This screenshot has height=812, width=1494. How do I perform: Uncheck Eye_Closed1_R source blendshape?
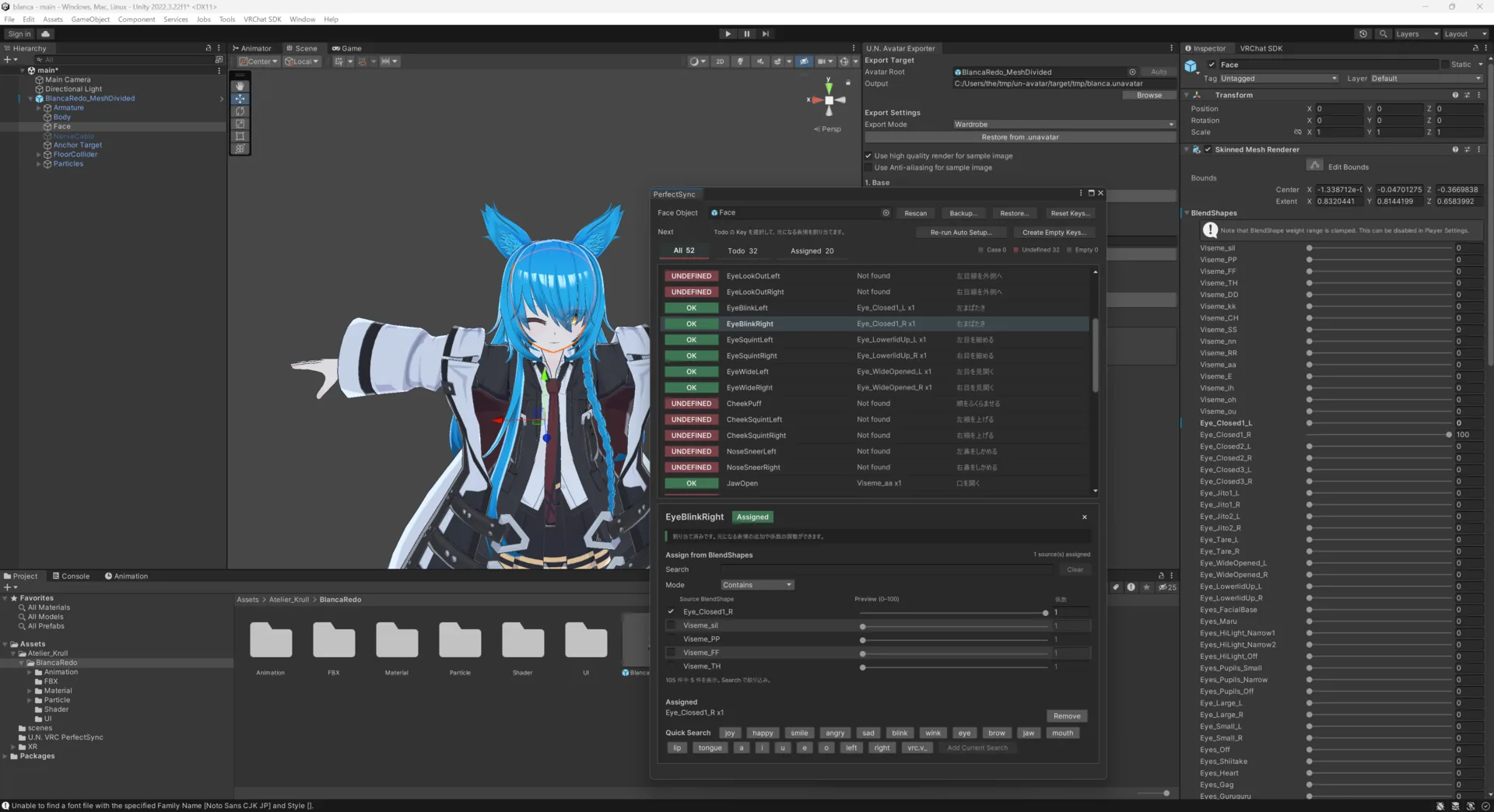671,612
